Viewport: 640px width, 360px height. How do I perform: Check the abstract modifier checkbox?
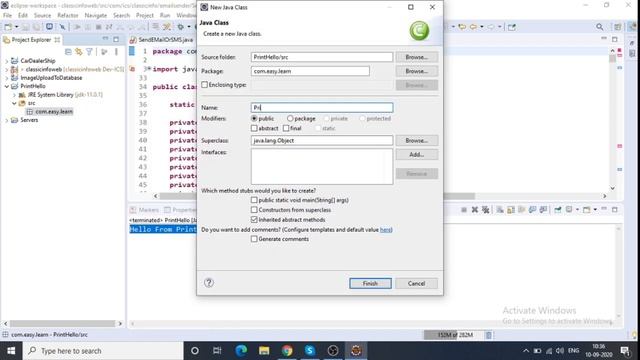[x=254, y=128]
